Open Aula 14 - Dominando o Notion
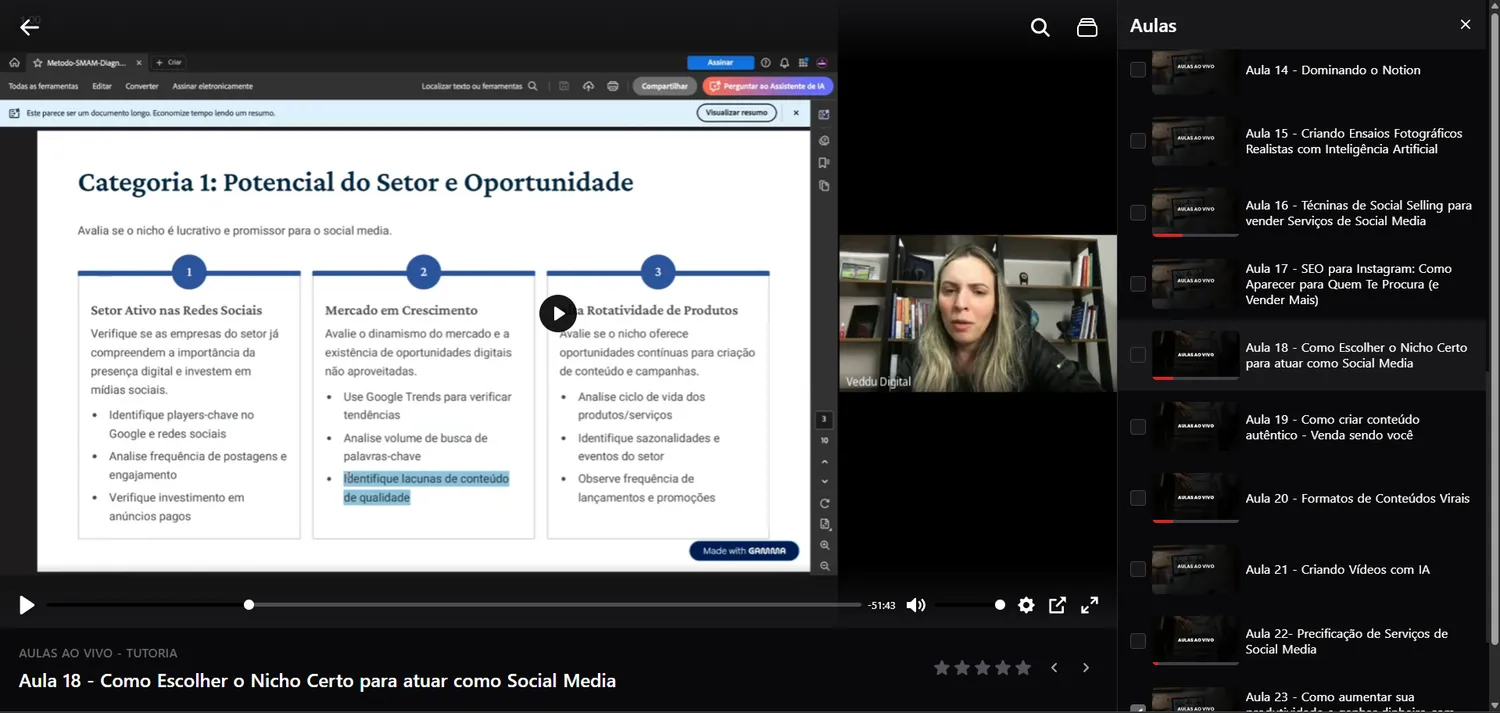 click(1333, 70)
